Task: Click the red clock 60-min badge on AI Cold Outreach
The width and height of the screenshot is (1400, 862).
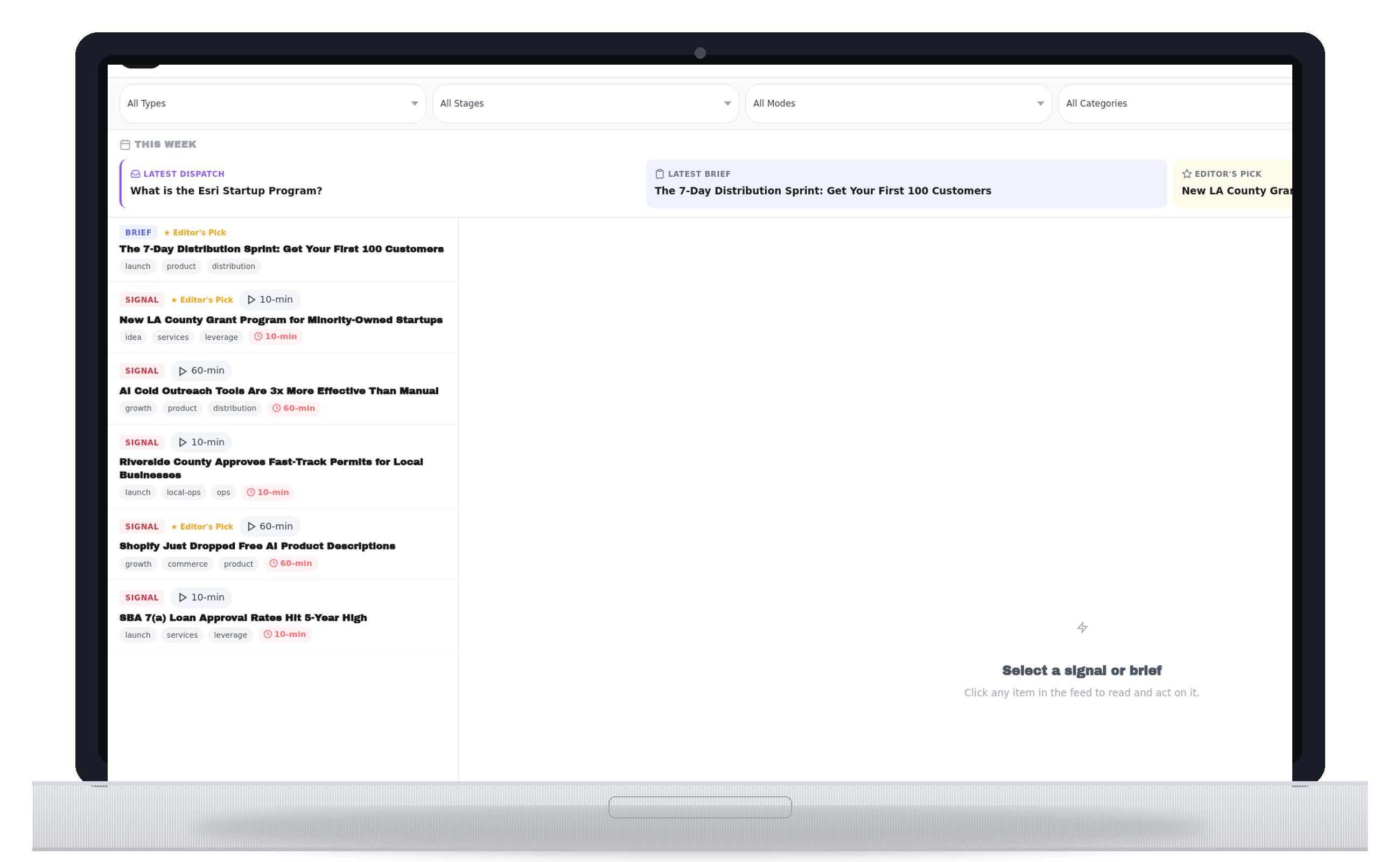Action: [293, 408]
